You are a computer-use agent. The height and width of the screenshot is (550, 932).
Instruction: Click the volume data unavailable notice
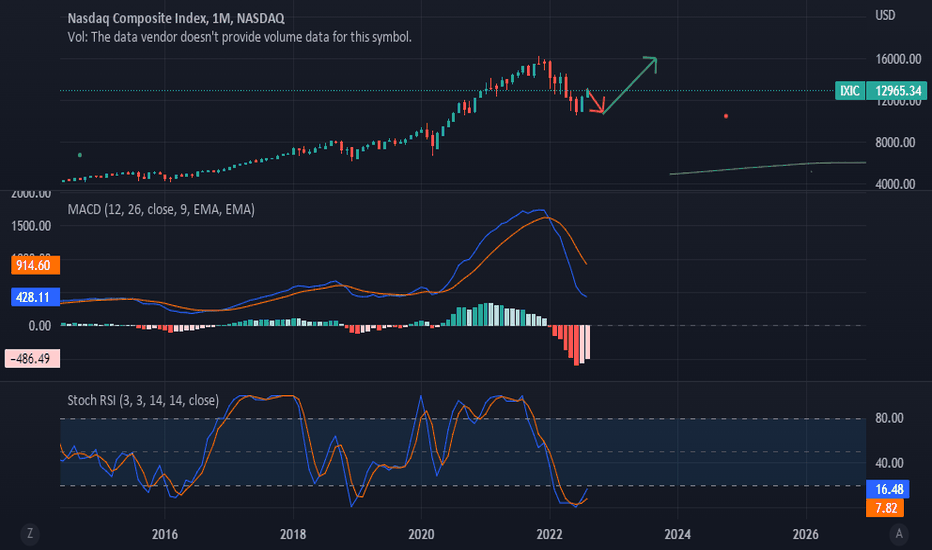click(240, 37)
